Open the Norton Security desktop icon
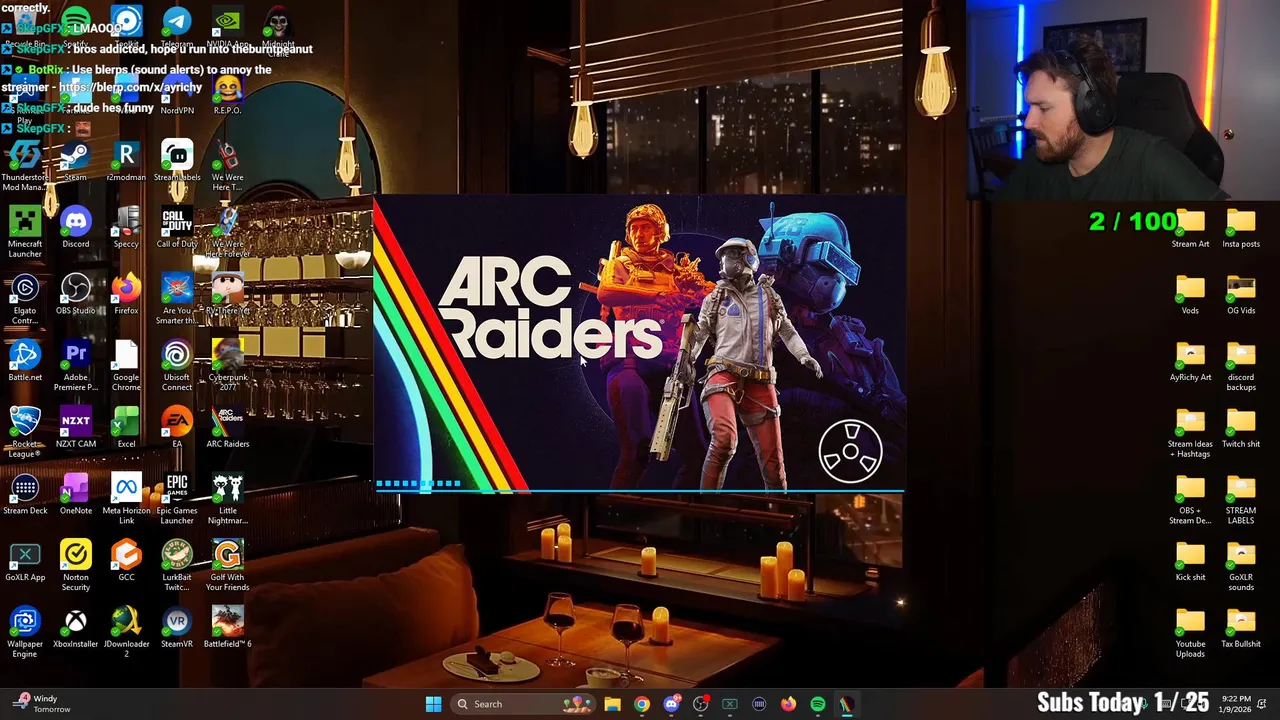1280x720 pixels. coord(76,565)
